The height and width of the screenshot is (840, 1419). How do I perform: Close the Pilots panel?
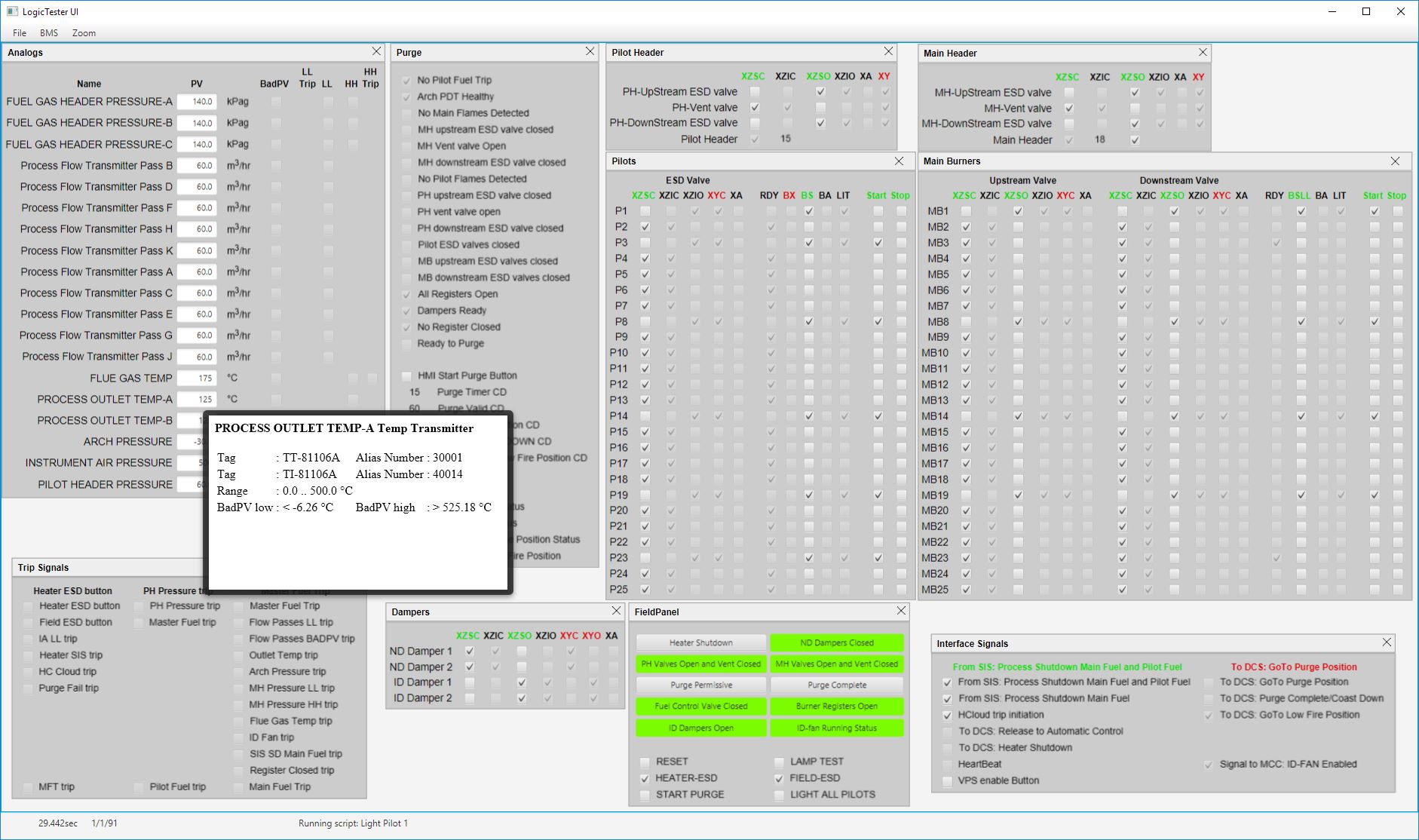pyautogui.click(x=899, y=161)
